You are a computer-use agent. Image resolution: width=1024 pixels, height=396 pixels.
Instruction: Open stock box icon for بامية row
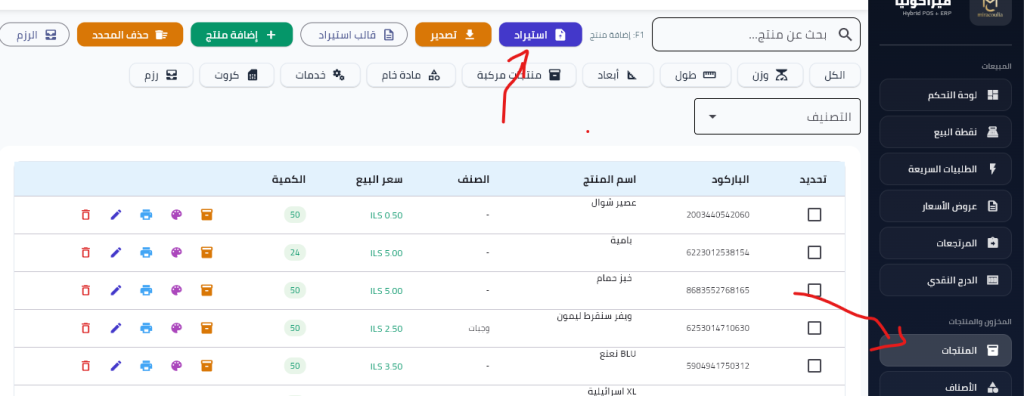[206, 252]
